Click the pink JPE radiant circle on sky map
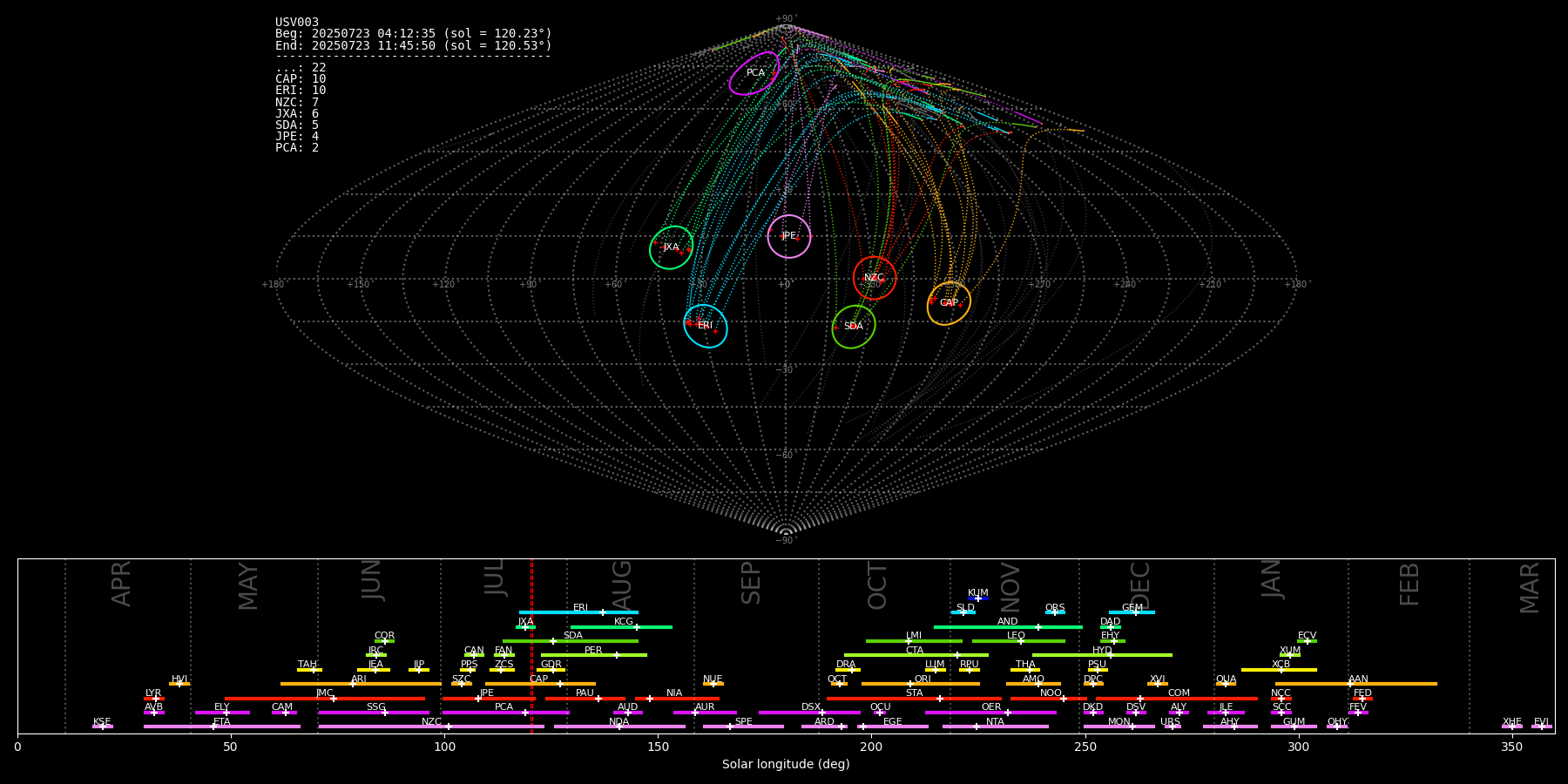1568x784 pixels. click(x=789, y=236)
